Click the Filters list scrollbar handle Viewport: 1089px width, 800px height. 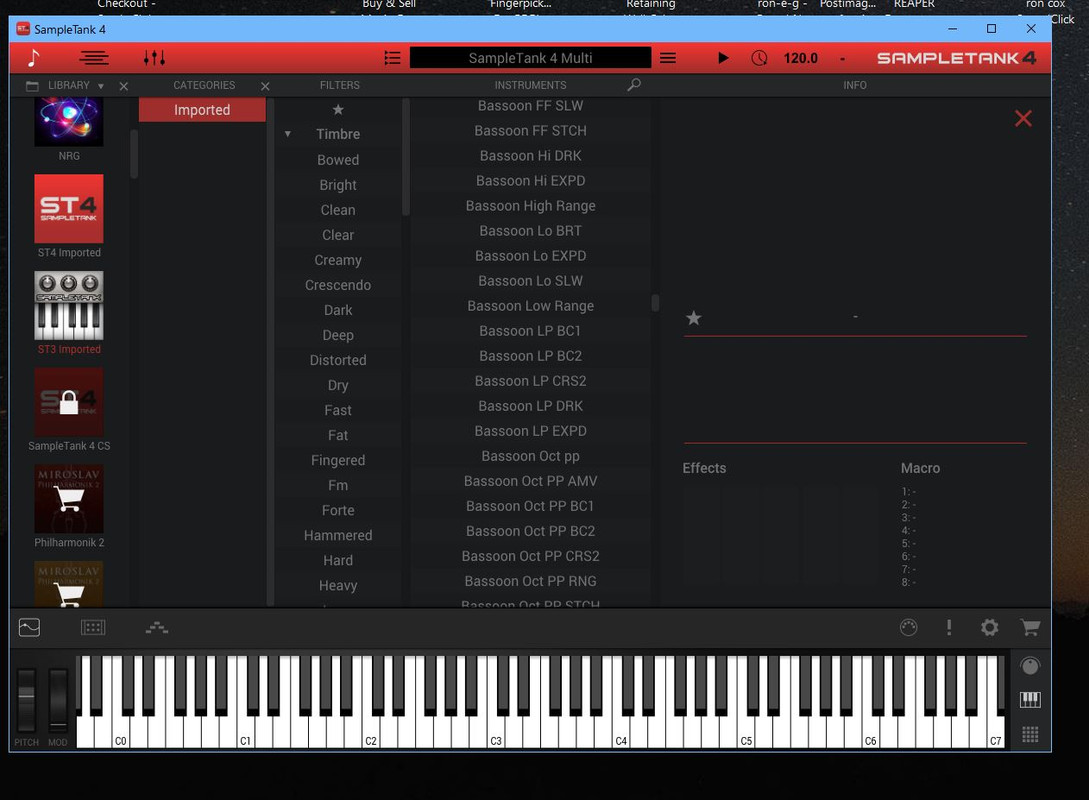(x=406, y=157)
